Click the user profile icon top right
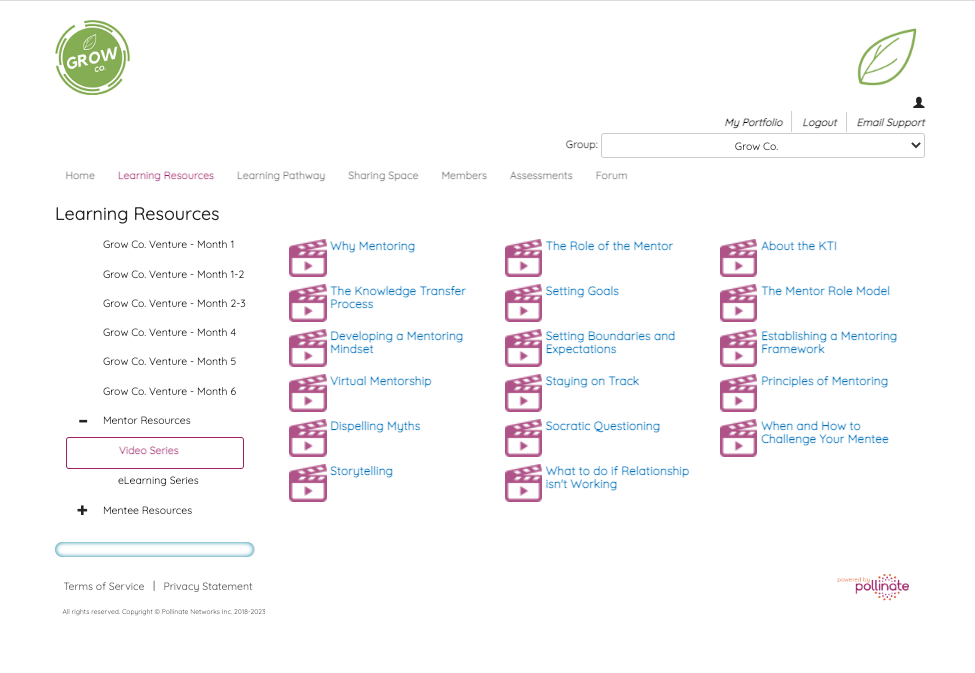This screenshot has width=975, height=673. coord(917,102)
